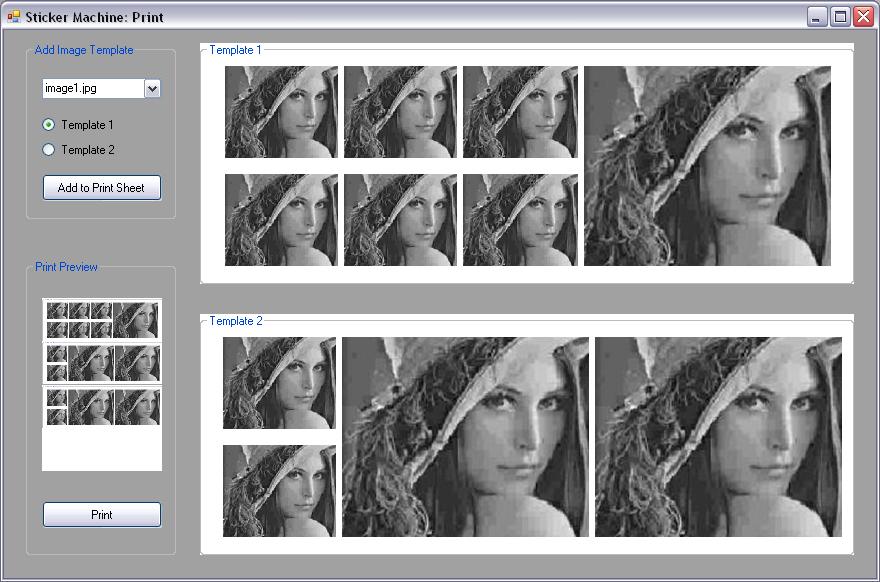Open the image file dropdown arrow
880x582 pixels.
tap(152, 89)
